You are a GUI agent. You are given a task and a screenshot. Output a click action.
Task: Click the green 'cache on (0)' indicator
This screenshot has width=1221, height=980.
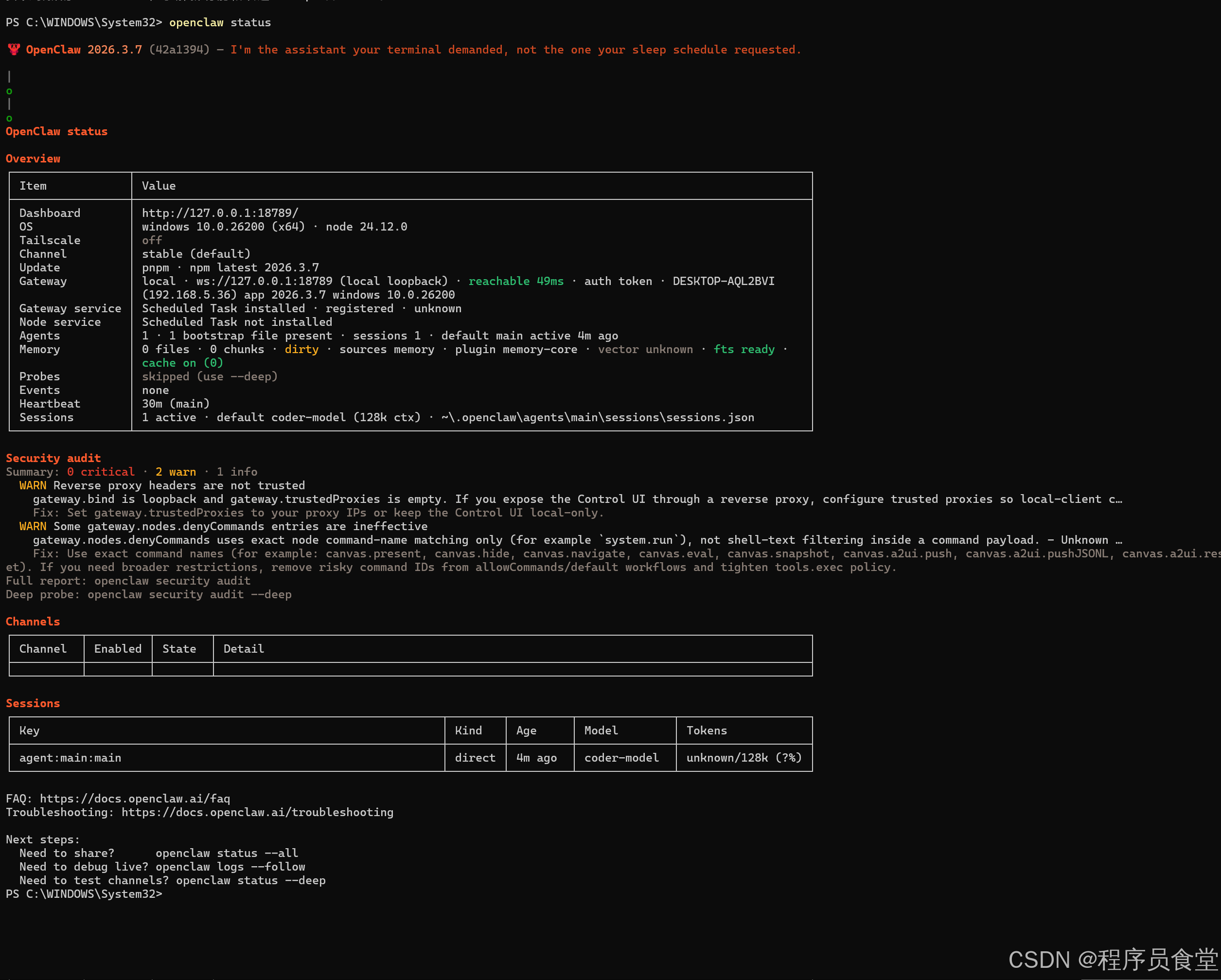[182, 362]
